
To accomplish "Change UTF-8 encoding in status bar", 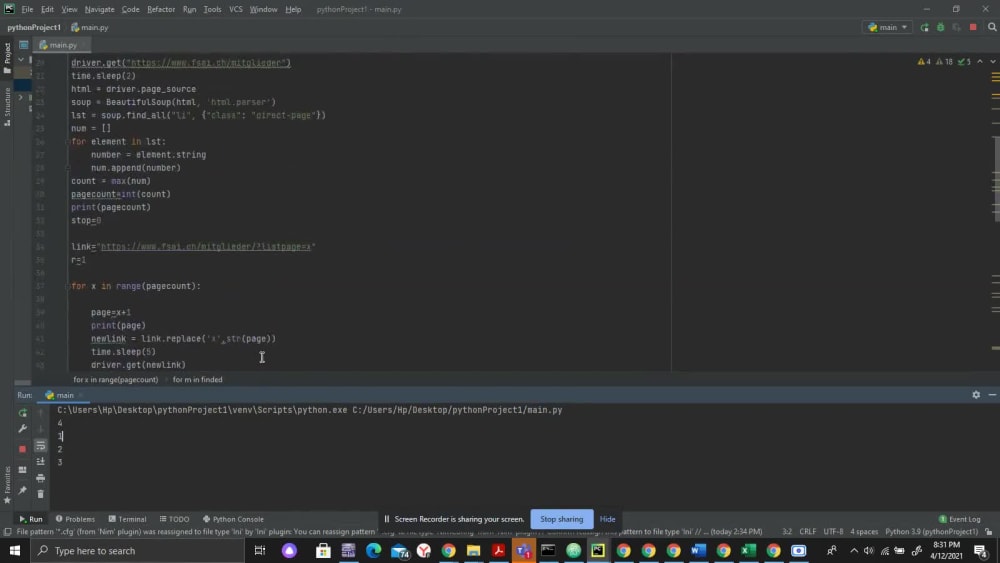I will point(833,532).
